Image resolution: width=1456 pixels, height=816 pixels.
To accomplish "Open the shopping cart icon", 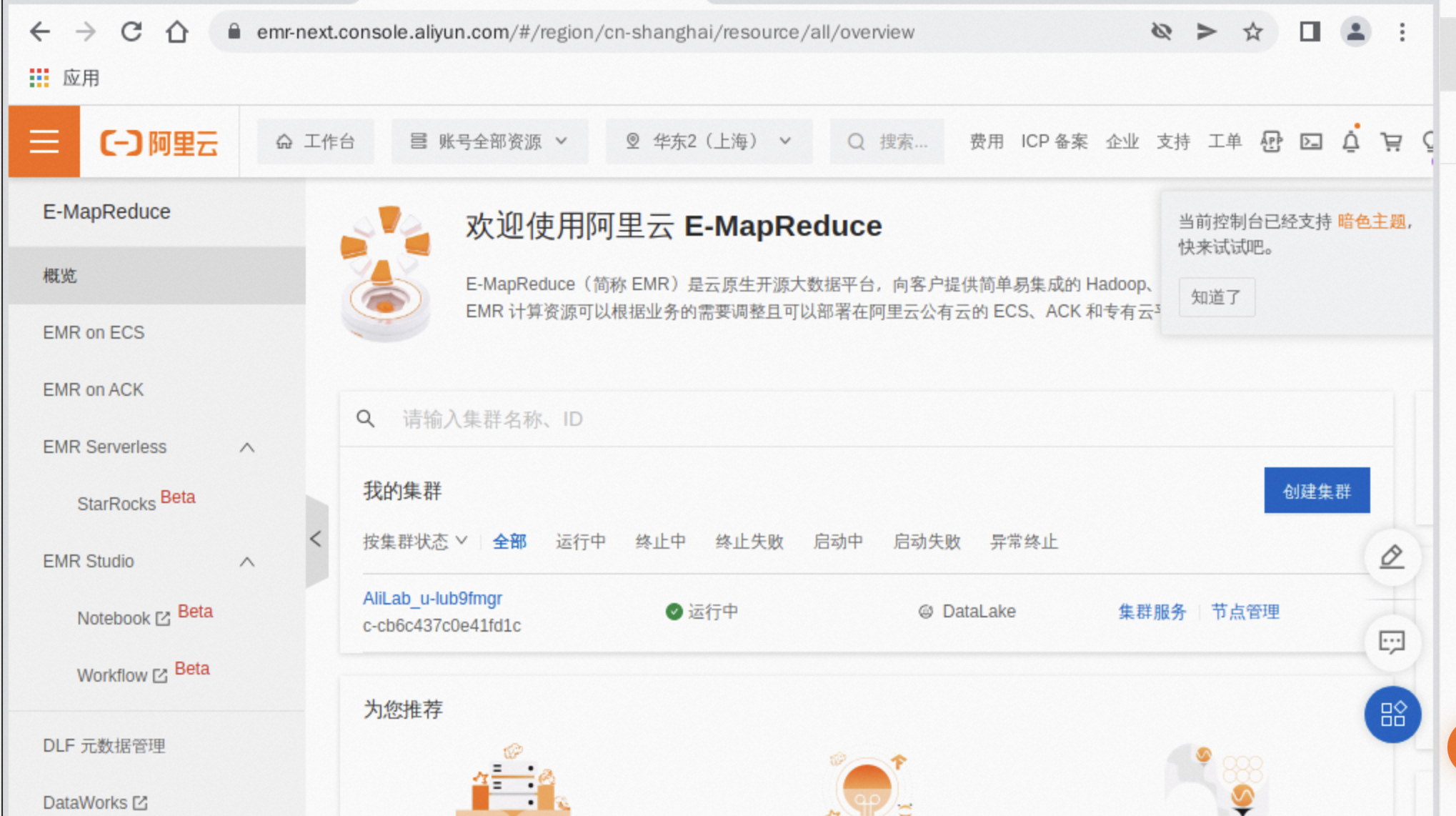I will tap(1390, 141).
